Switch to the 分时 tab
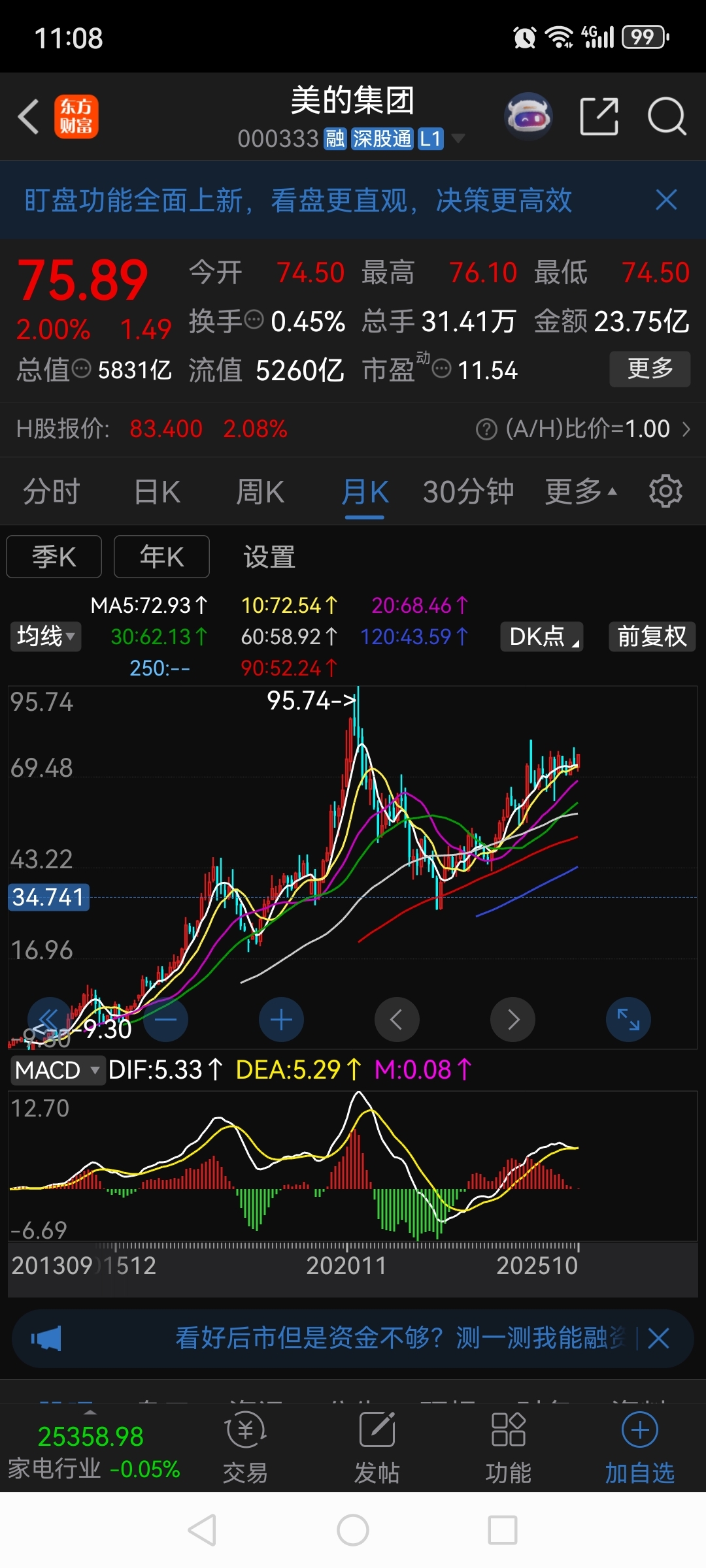This screenshot has width=706, height=1568. coord(52,492)
